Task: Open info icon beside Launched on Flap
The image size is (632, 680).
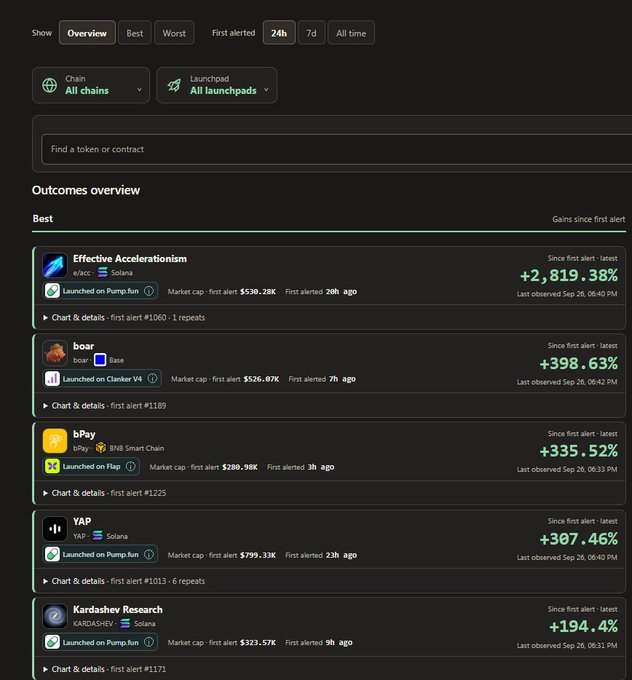Action: point(131,466)
